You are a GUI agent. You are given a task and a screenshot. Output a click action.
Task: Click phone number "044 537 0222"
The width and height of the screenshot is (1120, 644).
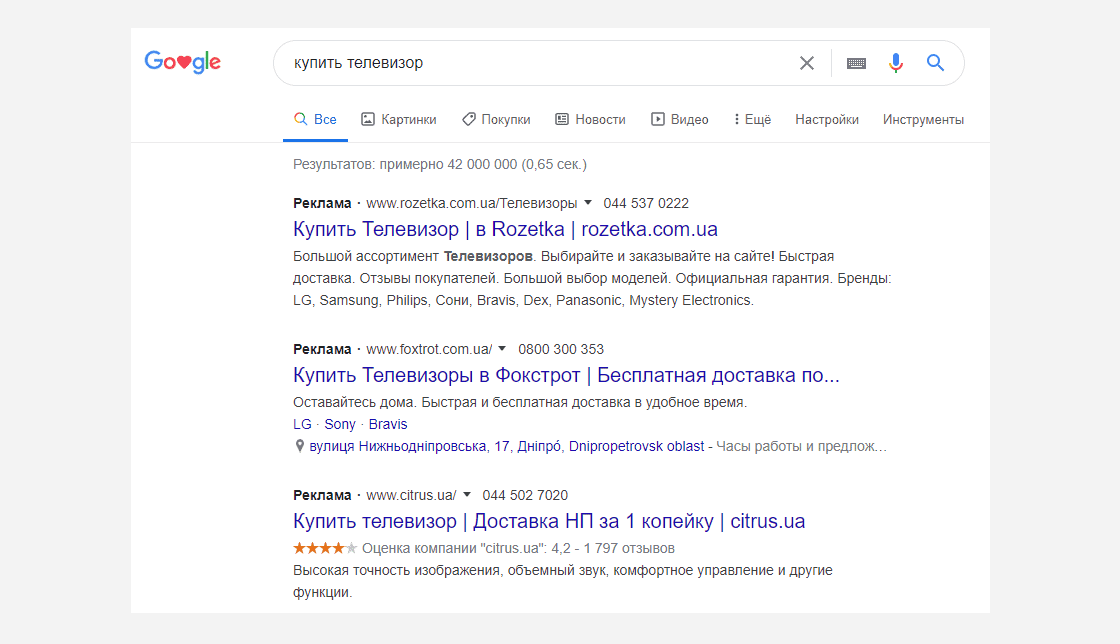pos(646,203)
